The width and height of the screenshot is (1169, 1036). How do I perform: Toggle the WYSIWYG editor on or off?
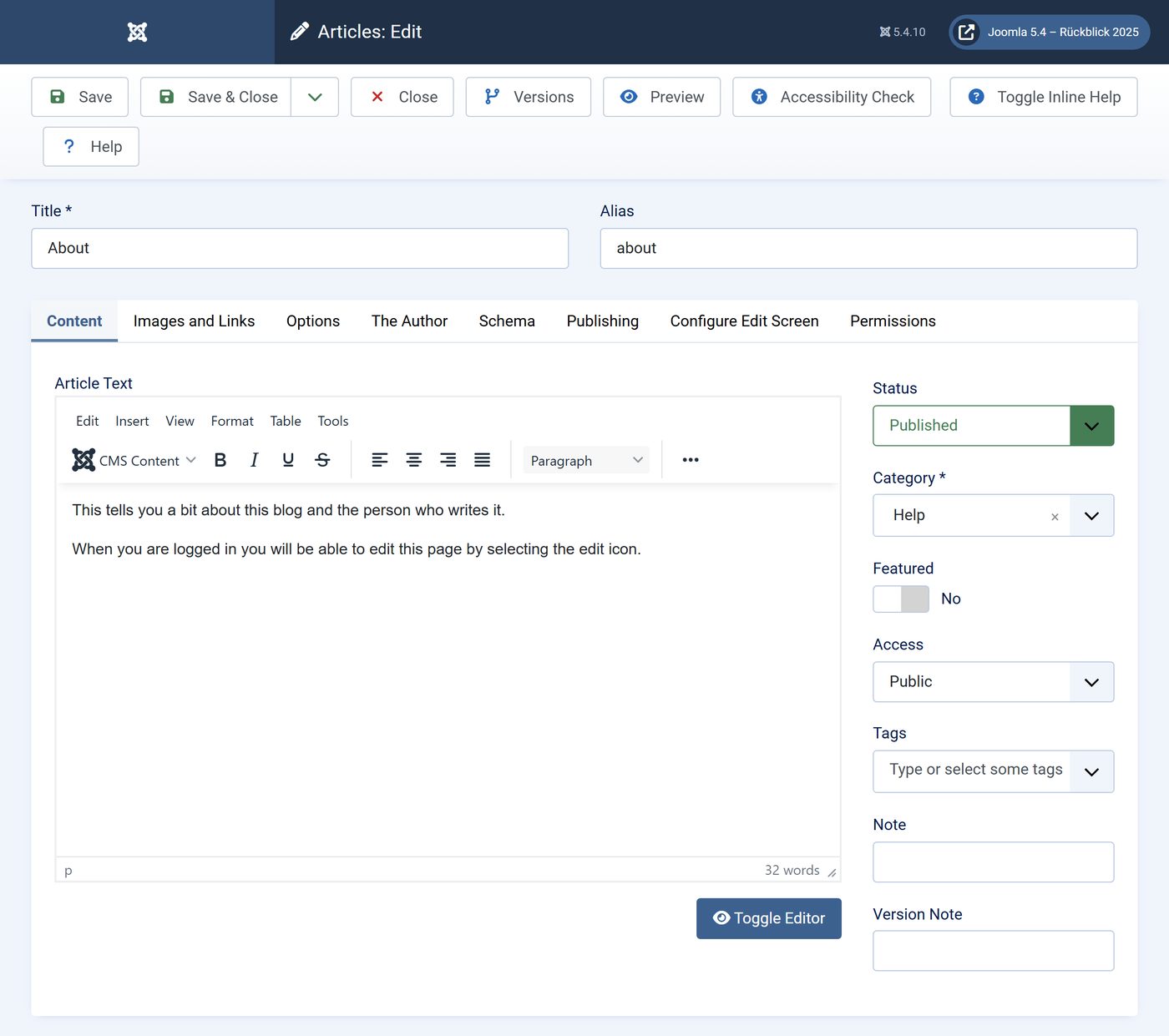click(769, 918)
